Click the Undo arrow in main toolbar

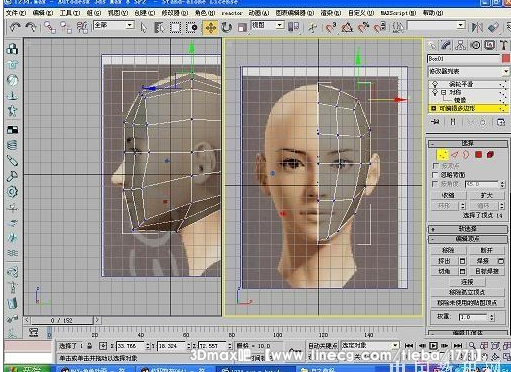(x=15, y=27)
